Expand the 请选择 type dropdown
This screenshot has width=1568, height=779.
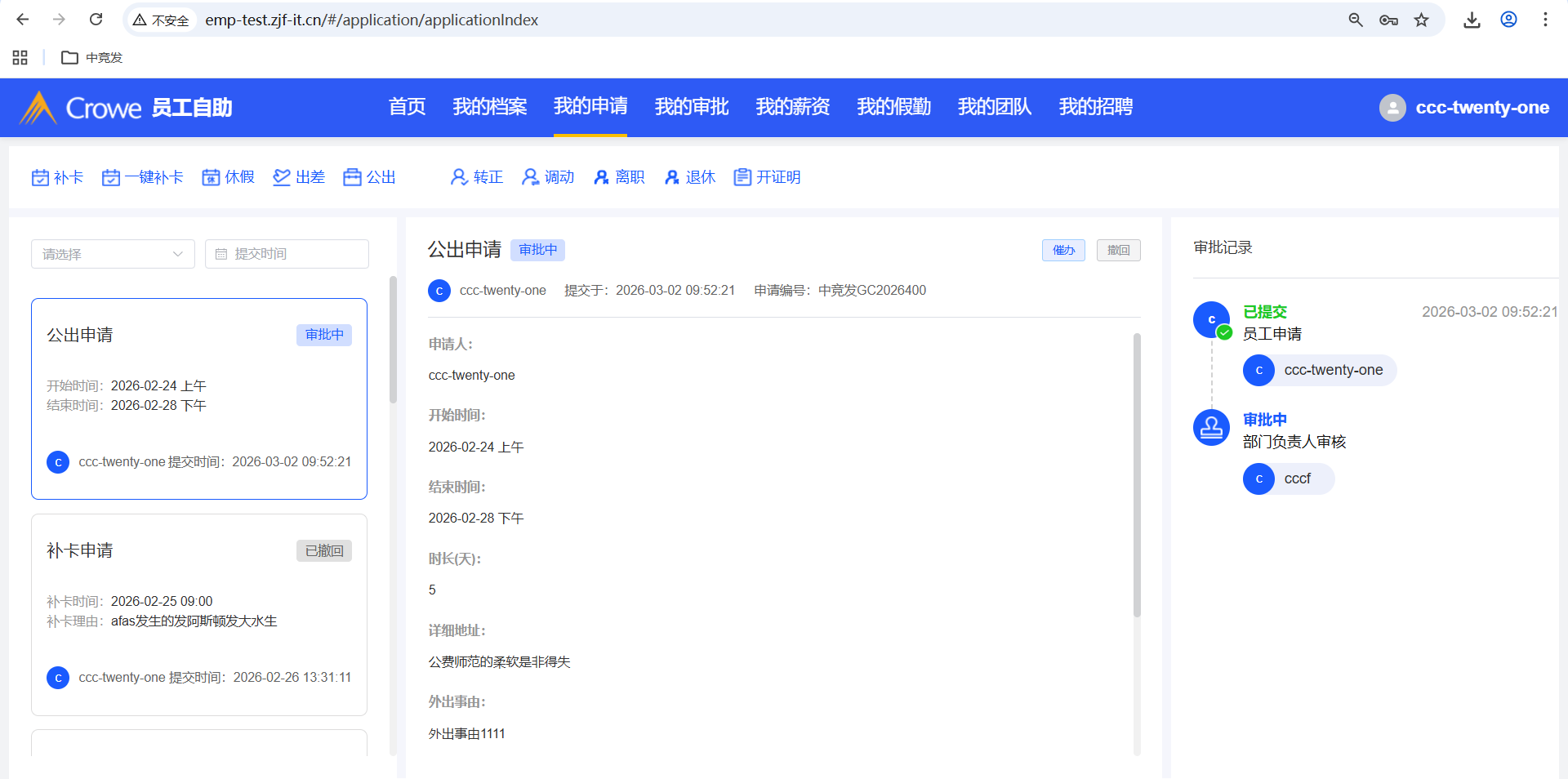point(113,254)
